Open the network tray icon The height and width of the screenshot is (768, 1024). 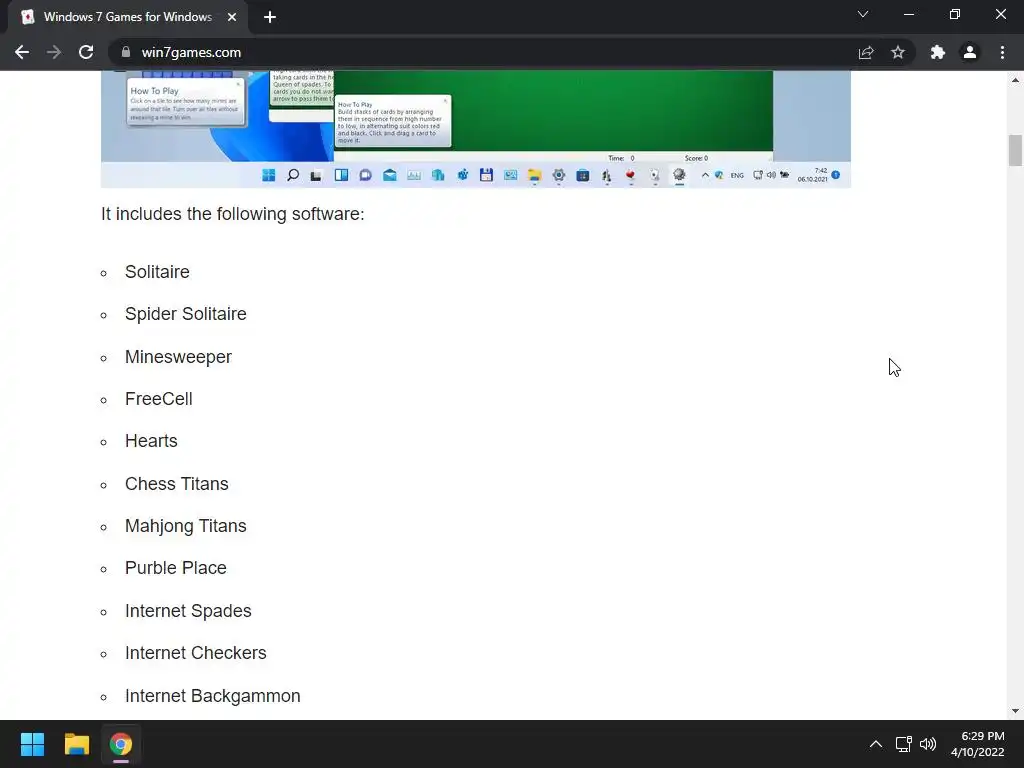[903, 744]
